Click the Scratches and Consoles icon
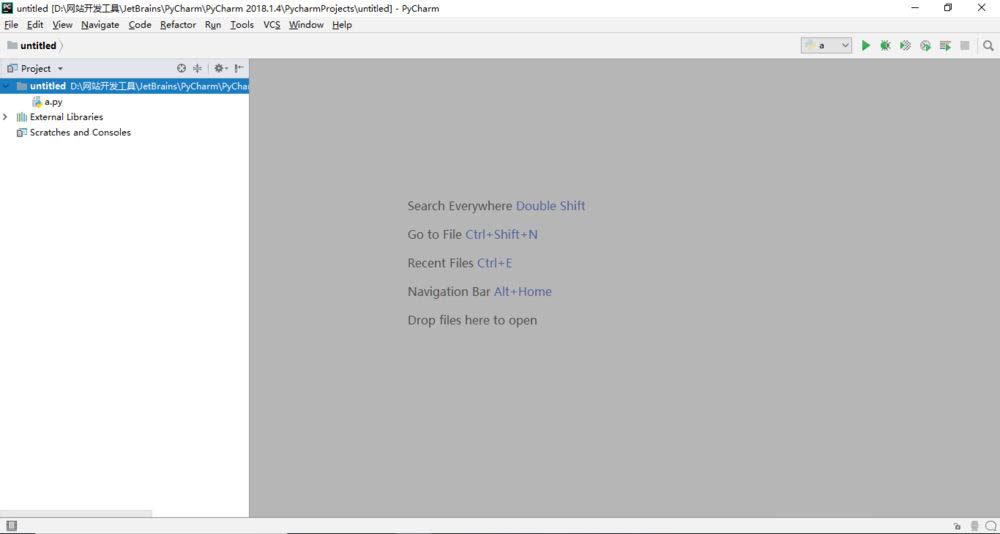1000x534 pixels. coord(22,133)
